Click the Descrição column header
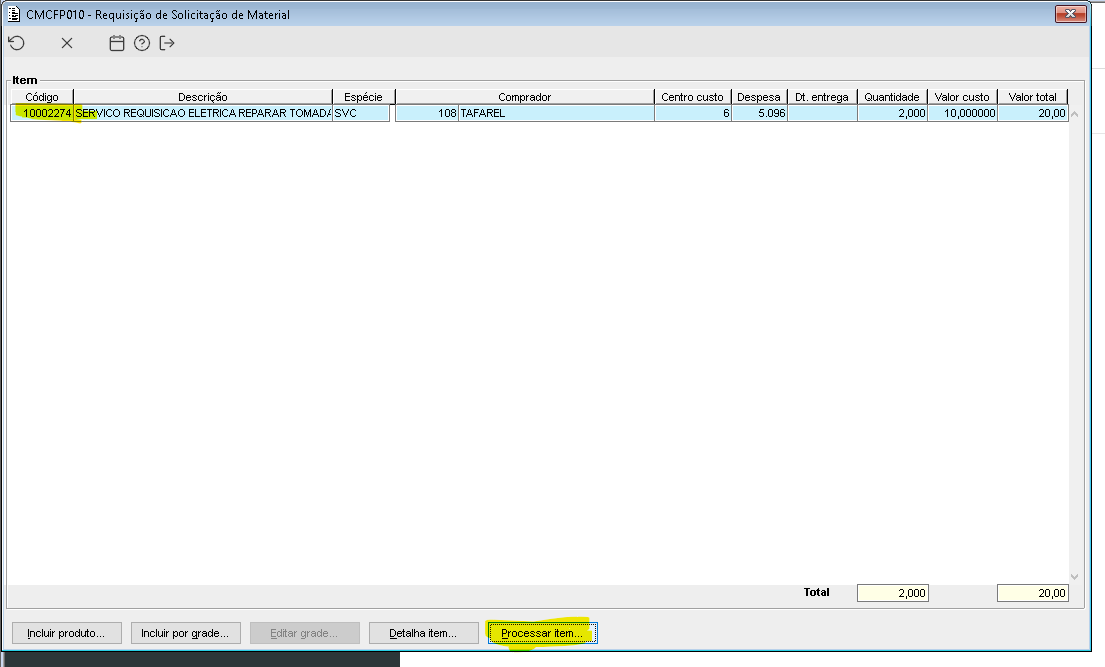Screen dimensions: 1105x667 pos(202,97)
